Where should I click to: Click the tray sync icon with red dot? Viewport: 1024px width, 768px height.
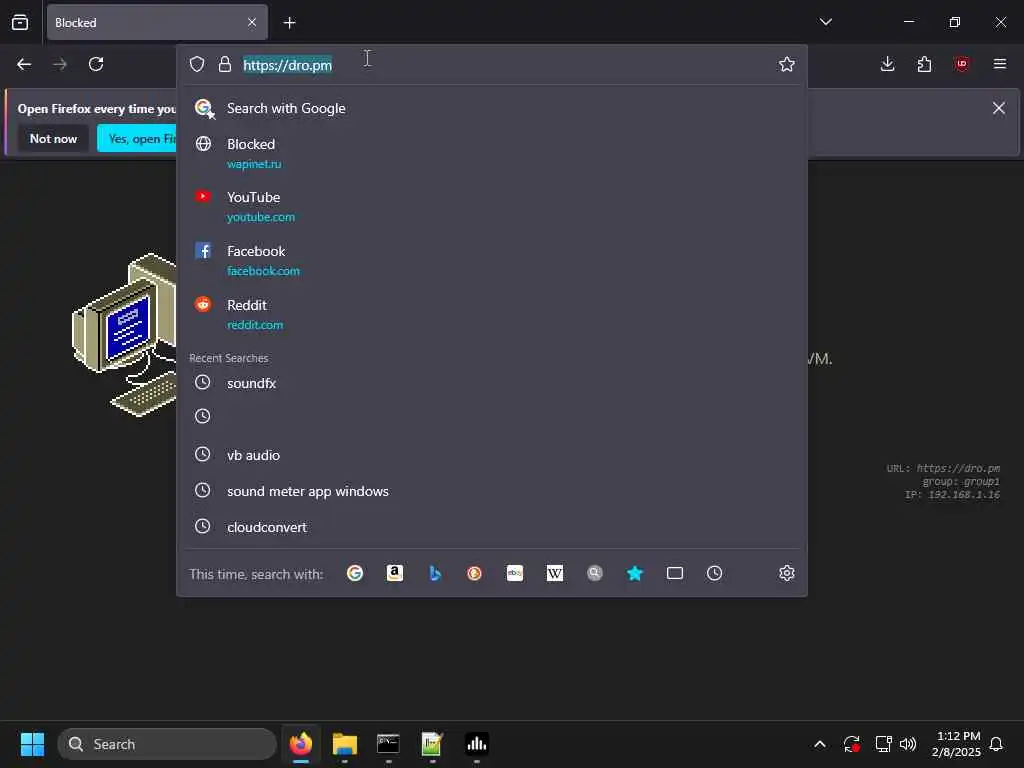tap(851, 744)
